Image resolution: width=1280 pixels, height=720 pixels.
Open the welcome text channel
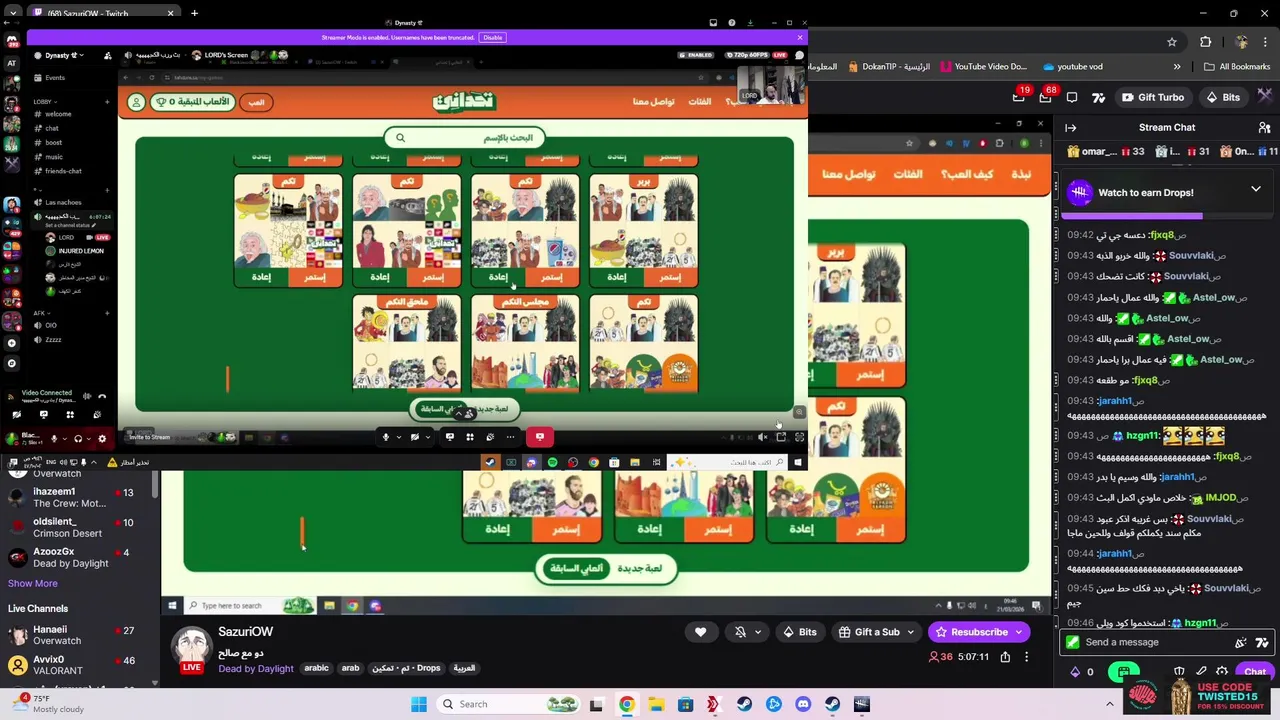(58, 114)
